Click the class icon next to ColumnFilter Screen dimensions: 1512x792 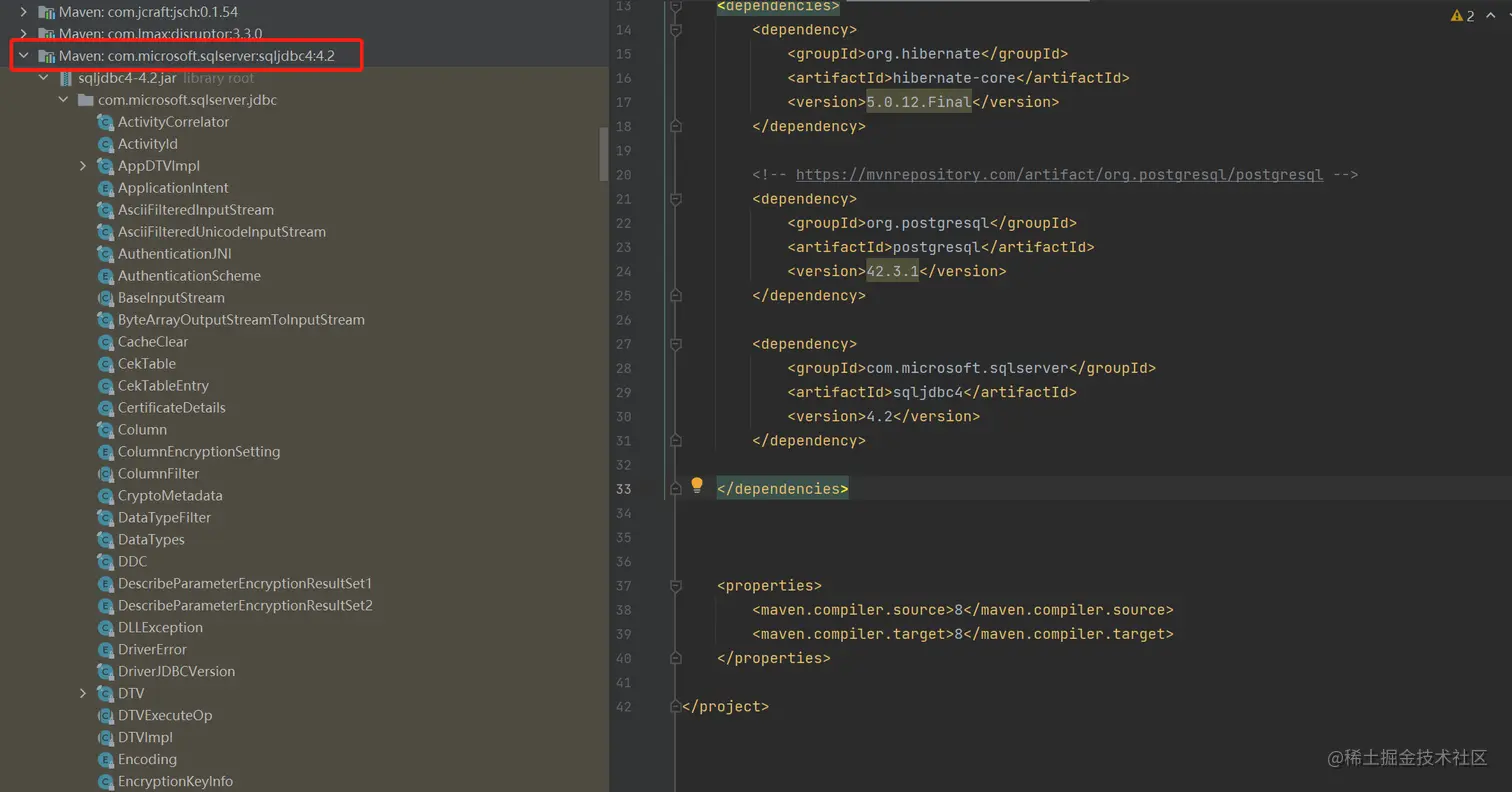click(x=105, y=474)
